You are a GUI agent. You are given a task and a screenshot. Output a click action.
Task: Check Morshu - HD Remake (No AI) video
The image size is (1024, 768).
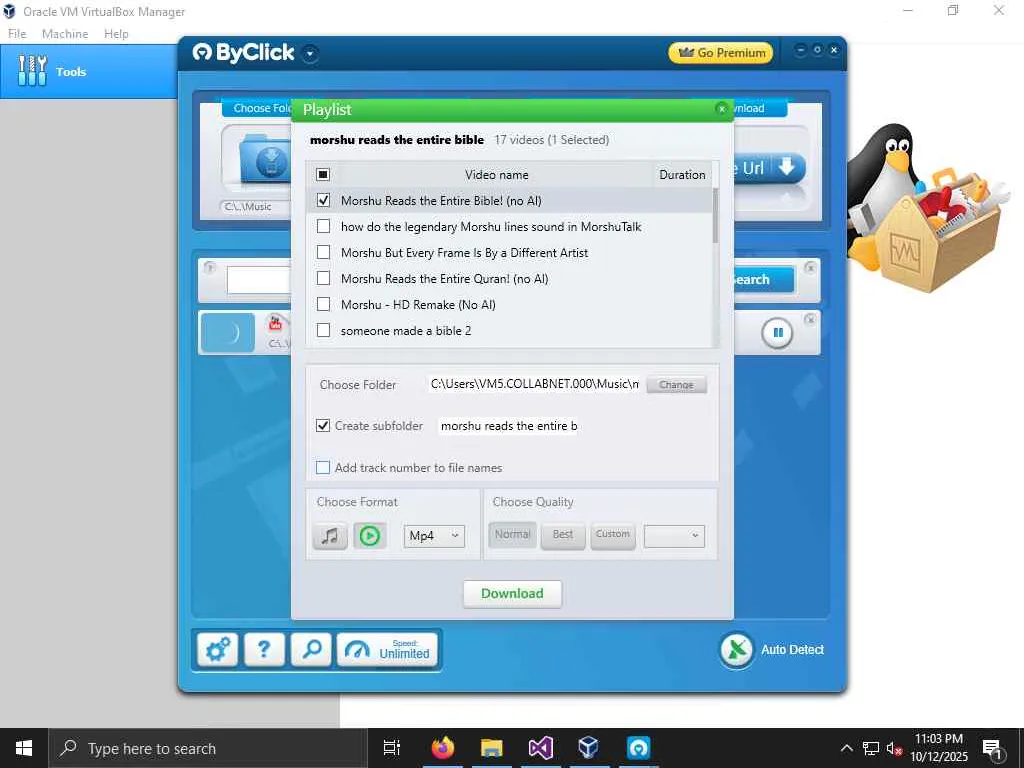click(x=323, y=304)
